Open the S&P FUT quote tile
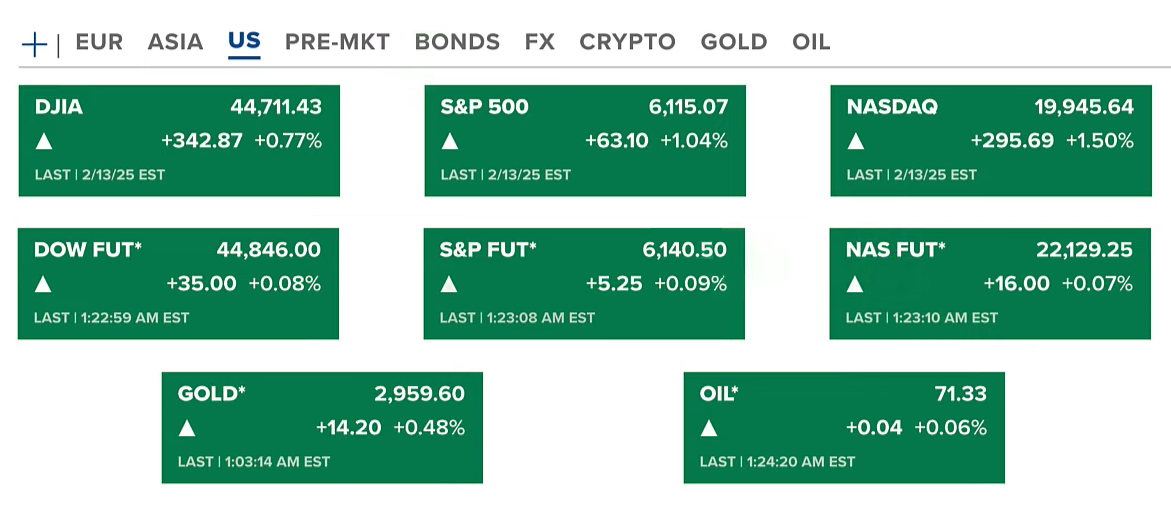 tap(584, 283)
